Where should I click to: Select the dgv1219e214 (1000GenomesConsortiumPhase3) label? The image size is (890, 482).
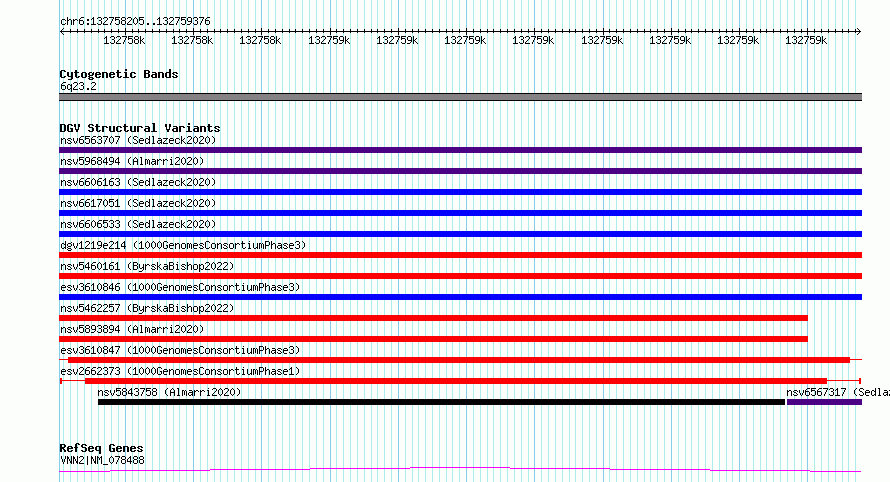(x=183, y=245)
